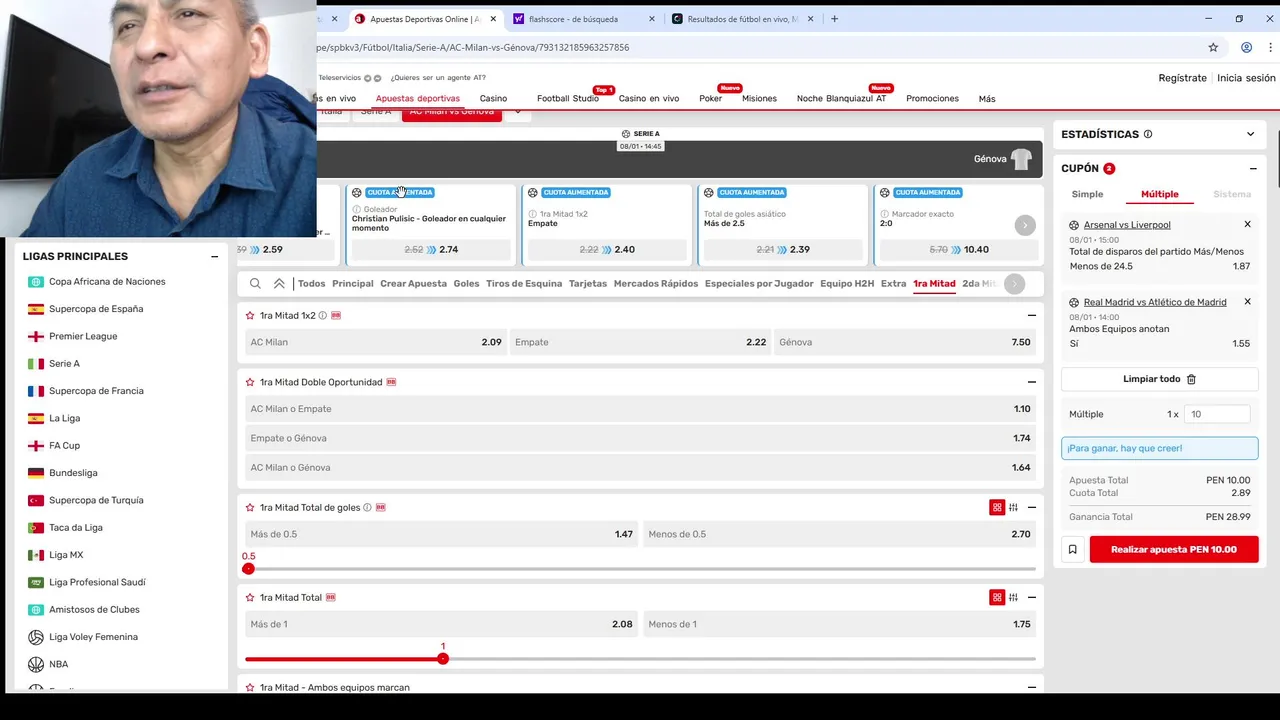Click the 1ra Mitad Total line slider handle
Viewport: 1280px width, 720px height.
[443, 659]
